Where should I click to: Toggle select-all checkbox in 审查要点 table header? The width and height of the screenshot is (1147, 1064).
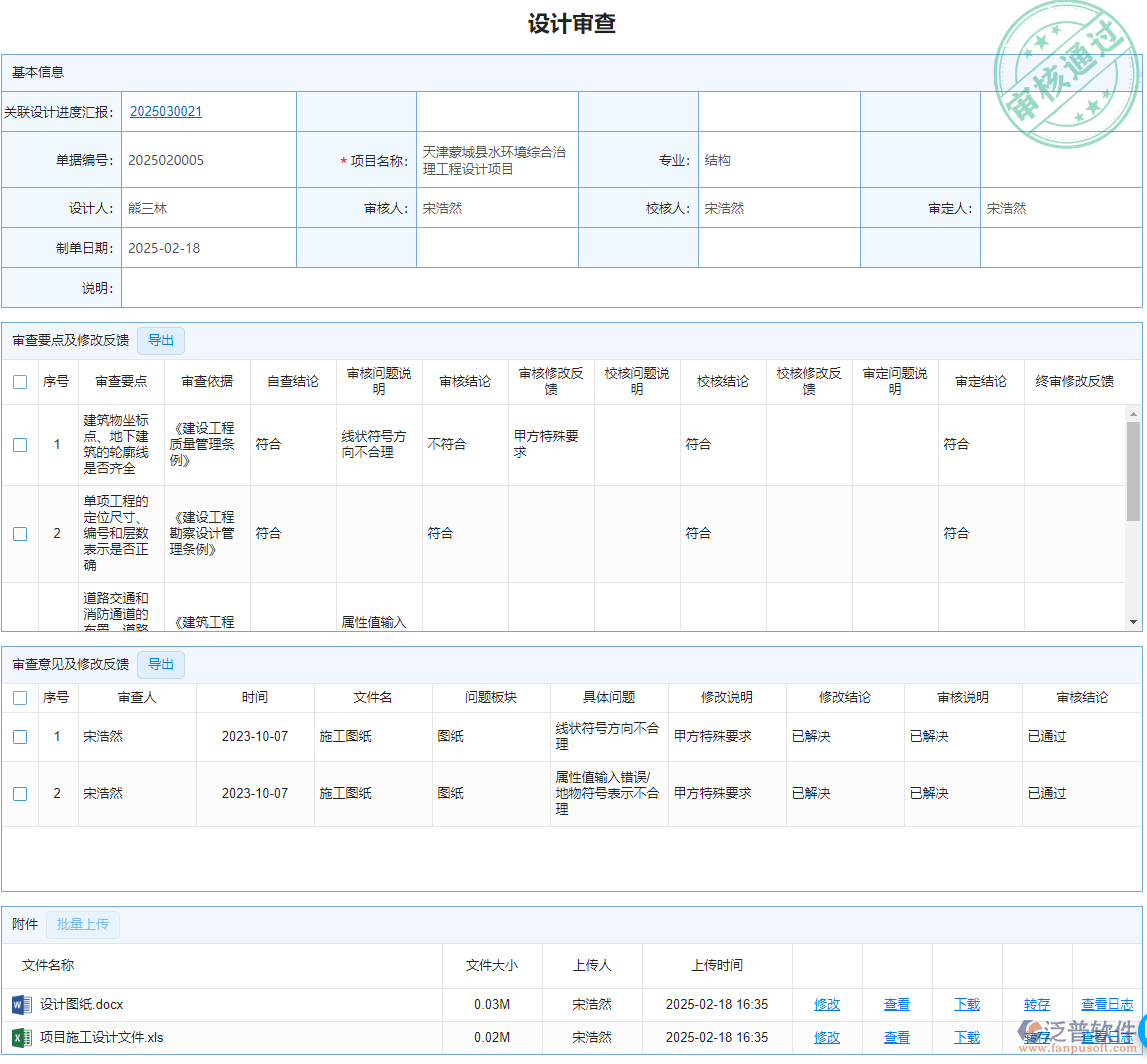pyautogui.click(x=20, y=381)
